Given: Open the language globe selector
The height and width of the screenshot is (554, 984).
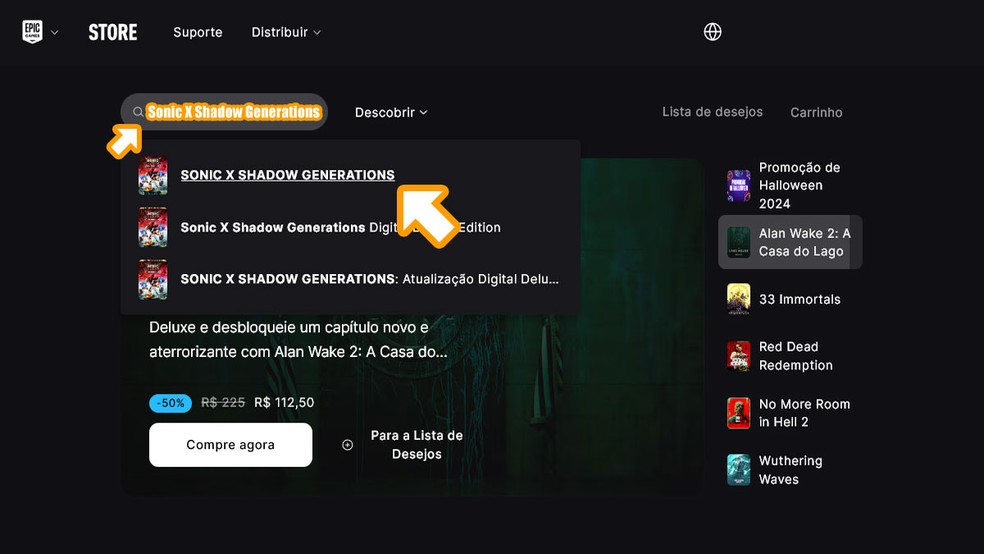Looking at the screenshot, I should click(x=712, y=31).
